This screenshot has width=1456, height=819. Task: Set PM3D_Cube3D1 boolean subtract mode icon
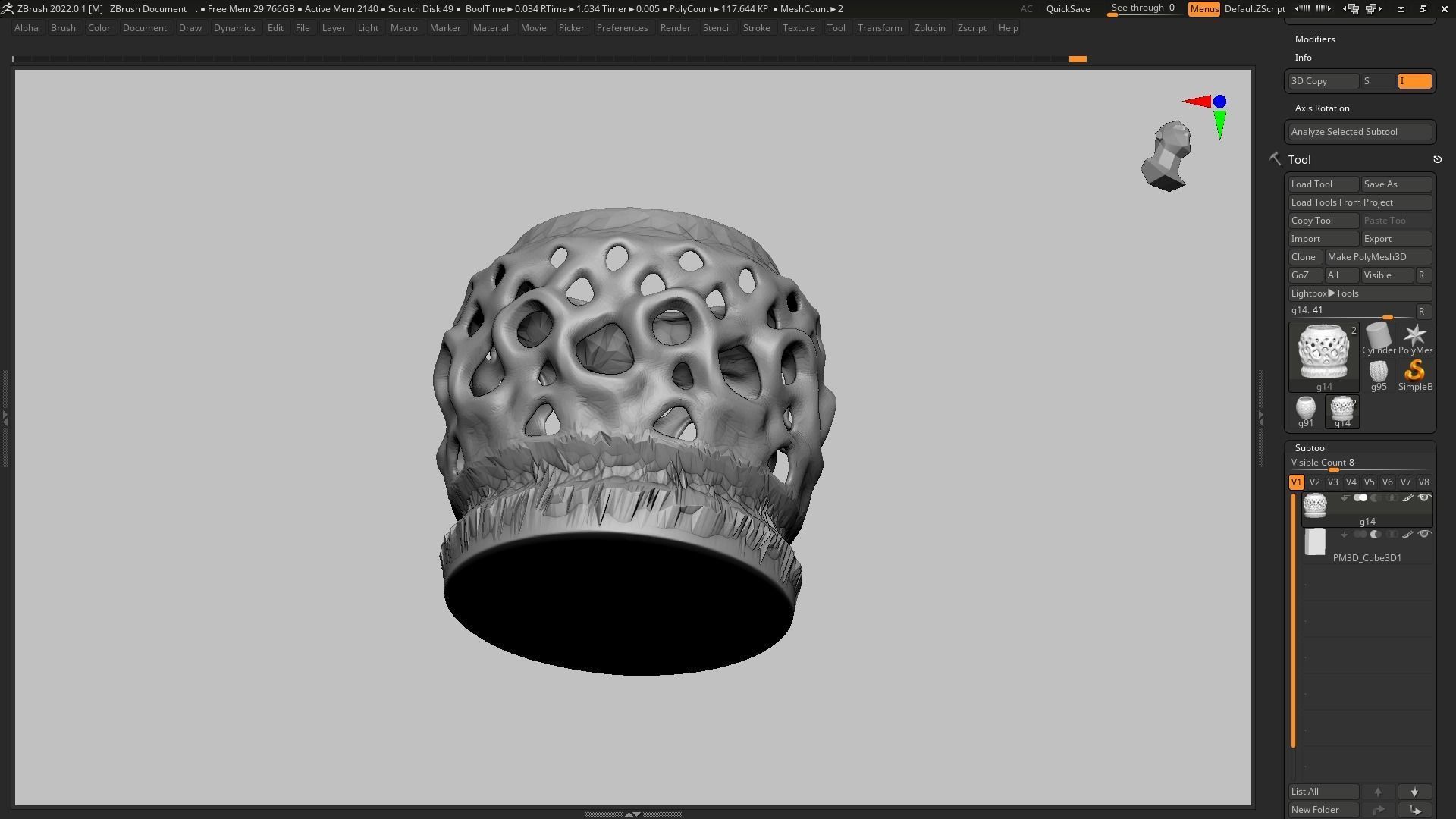(x=1376, y=535)
